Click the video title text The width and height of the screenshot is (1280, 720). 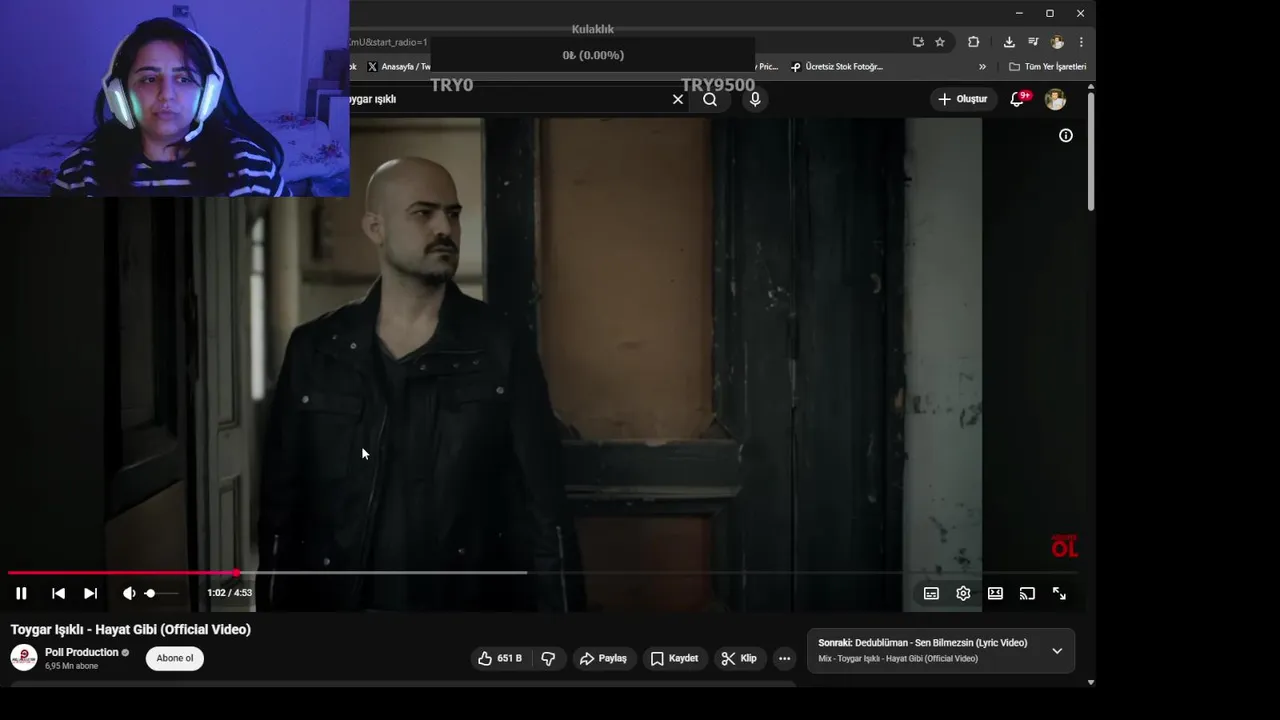coord(131,629)
